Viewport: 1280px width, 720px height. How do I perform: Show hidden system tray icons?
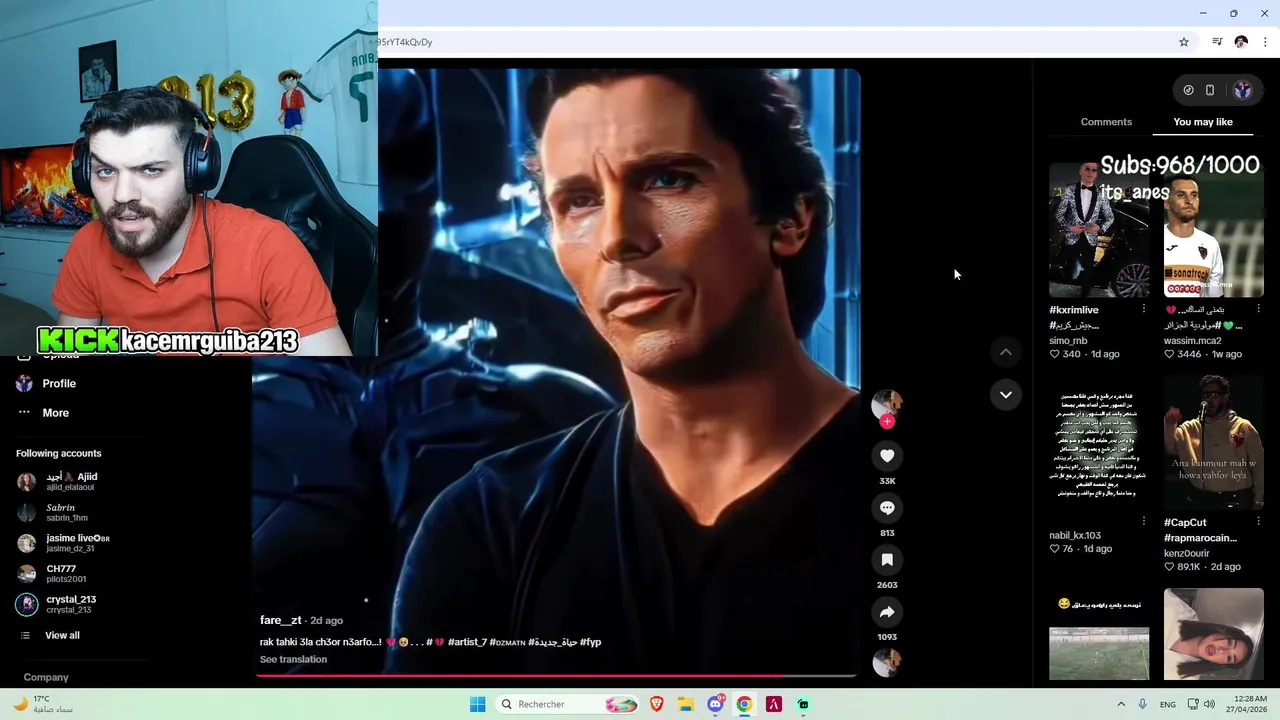pyautogui.click(x=1121, y=704)
